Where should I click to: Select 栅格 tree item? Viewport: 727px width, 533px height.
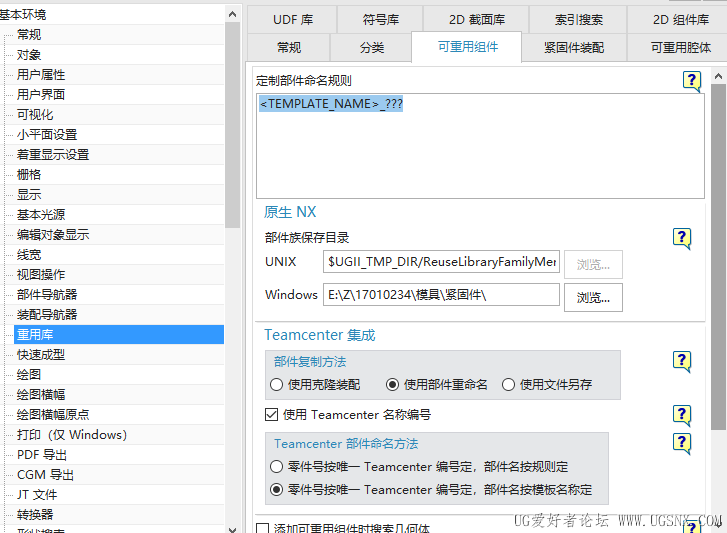tap(29, 175)
